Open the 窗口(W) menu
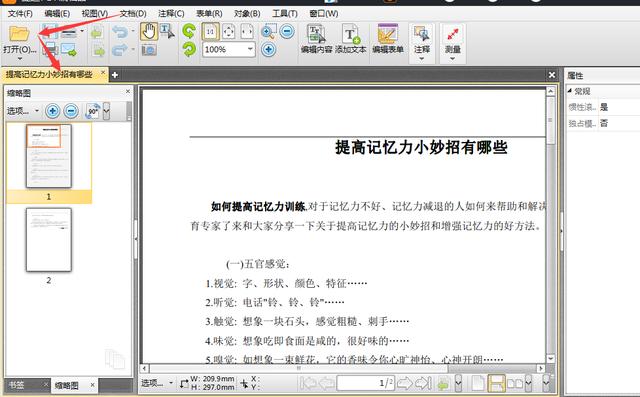The height and width of the screenshot is (397, 640). coord(324,13)
